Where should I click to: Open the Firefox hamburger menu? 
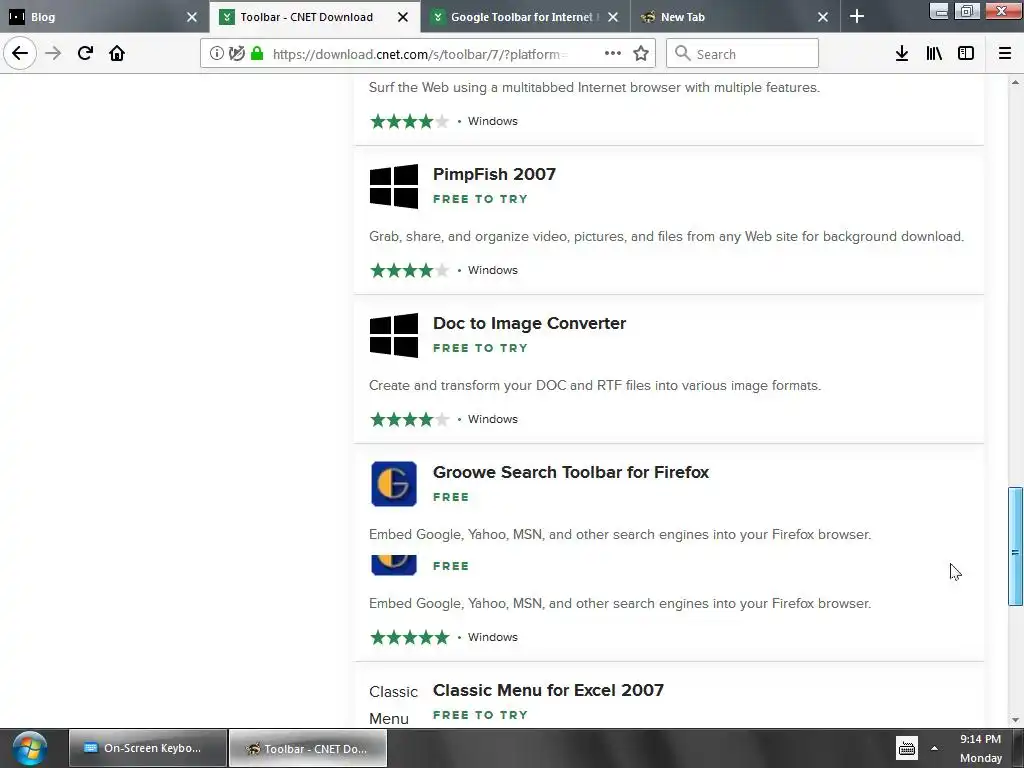pos(1004,54)
